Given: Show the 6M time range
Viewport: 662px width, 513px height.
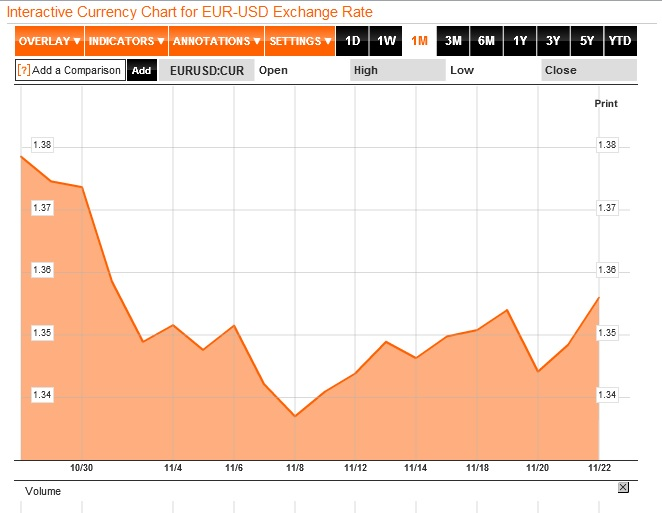Looking at the screenshot, I should [x=486, y=41].
